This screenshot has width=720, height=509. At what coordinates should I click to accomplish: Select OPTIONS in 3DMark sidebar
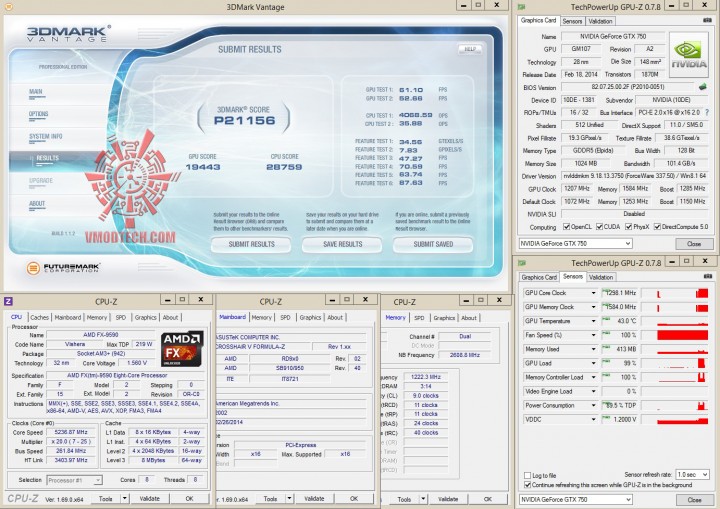click(x=39, y=114)
